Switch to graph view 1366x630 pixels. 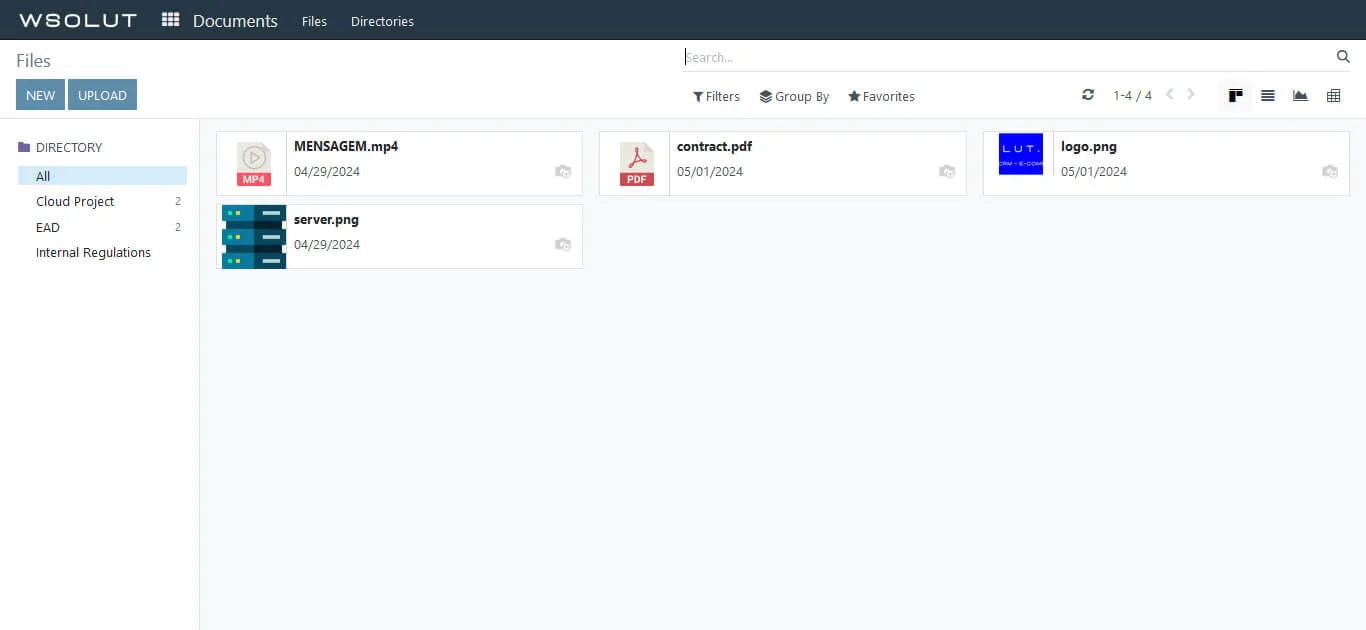click(1300, 96)
